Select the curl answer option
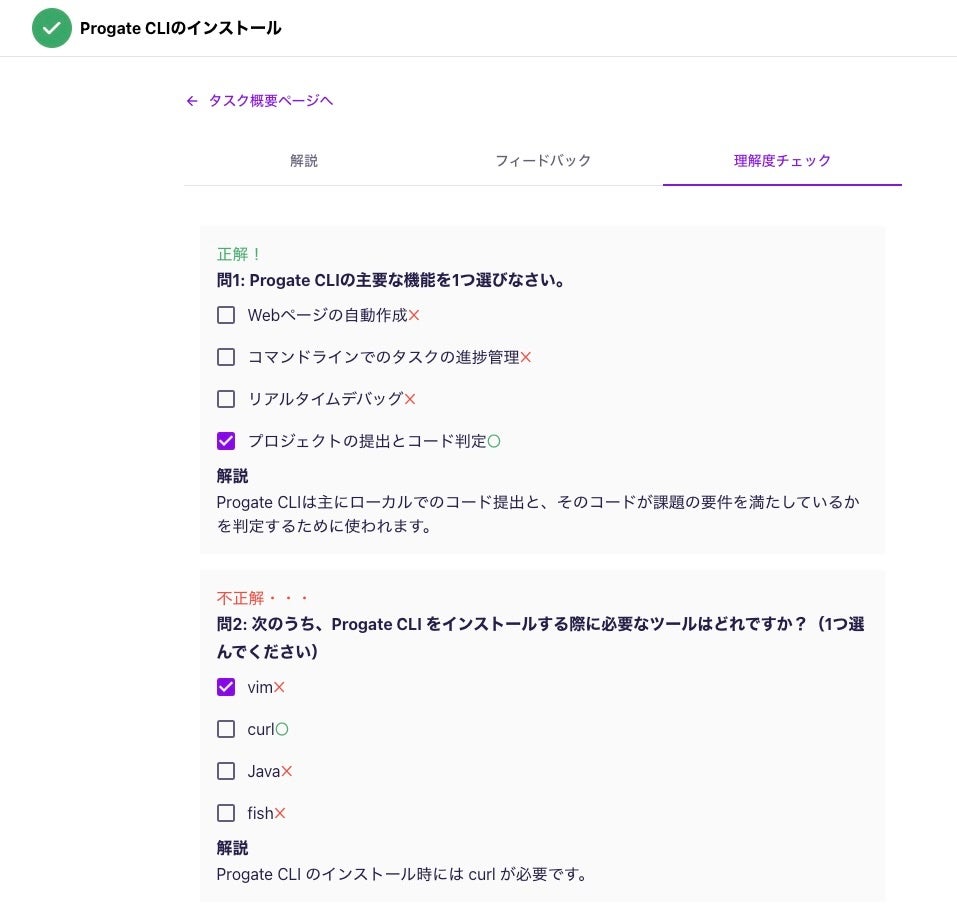Image resolution: width=957 pixels, height=908 pixels. tap(226, 729)
